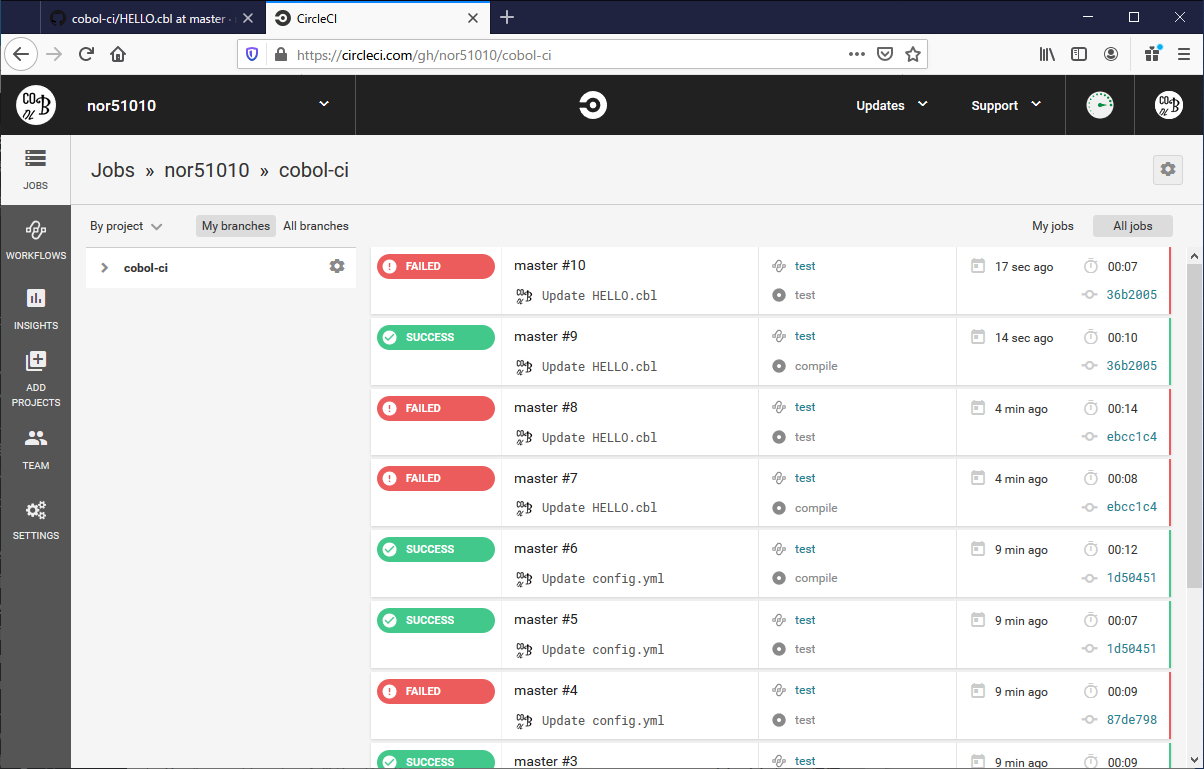Screen dimensions: 1204x769
Task: Open the SUCCESS status of master #5
Action: tap(436, 620)
